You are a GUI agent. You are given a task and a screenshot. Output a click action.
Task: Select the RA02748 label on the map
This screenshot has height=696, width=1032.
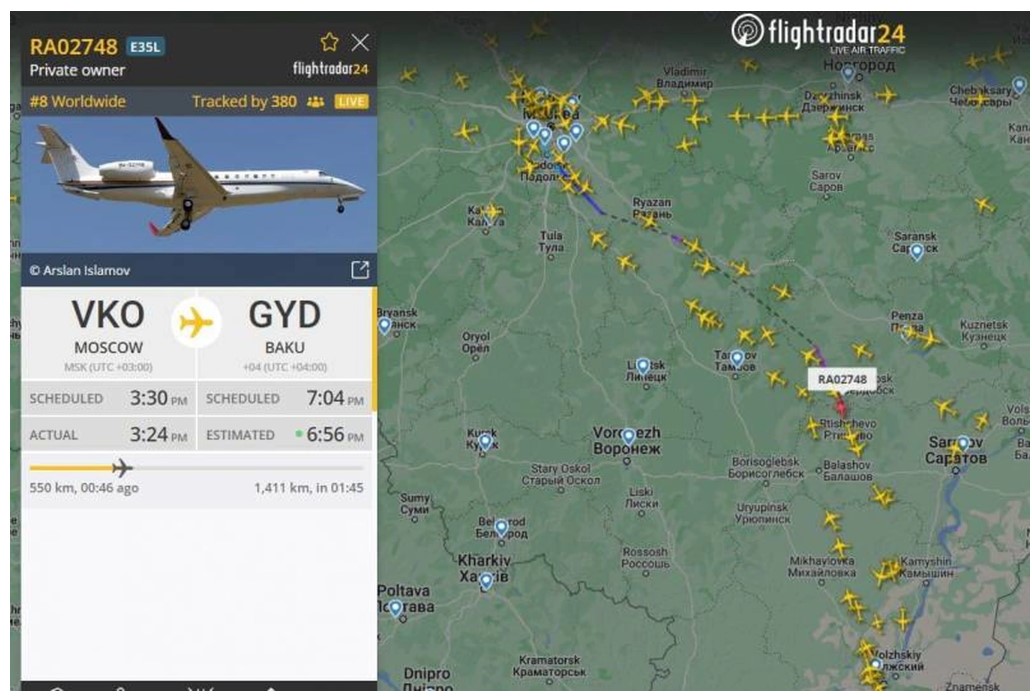tap(842, 379)
